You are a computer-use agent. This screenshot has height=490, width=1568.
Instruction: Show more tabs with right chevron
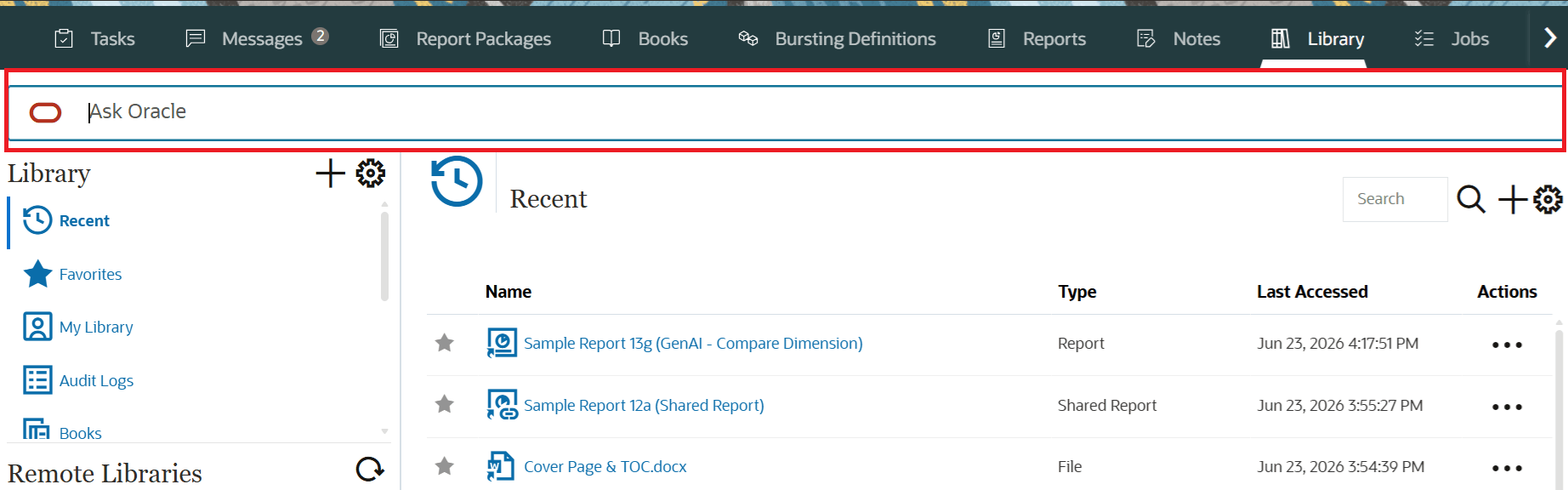click(1549, 37)
